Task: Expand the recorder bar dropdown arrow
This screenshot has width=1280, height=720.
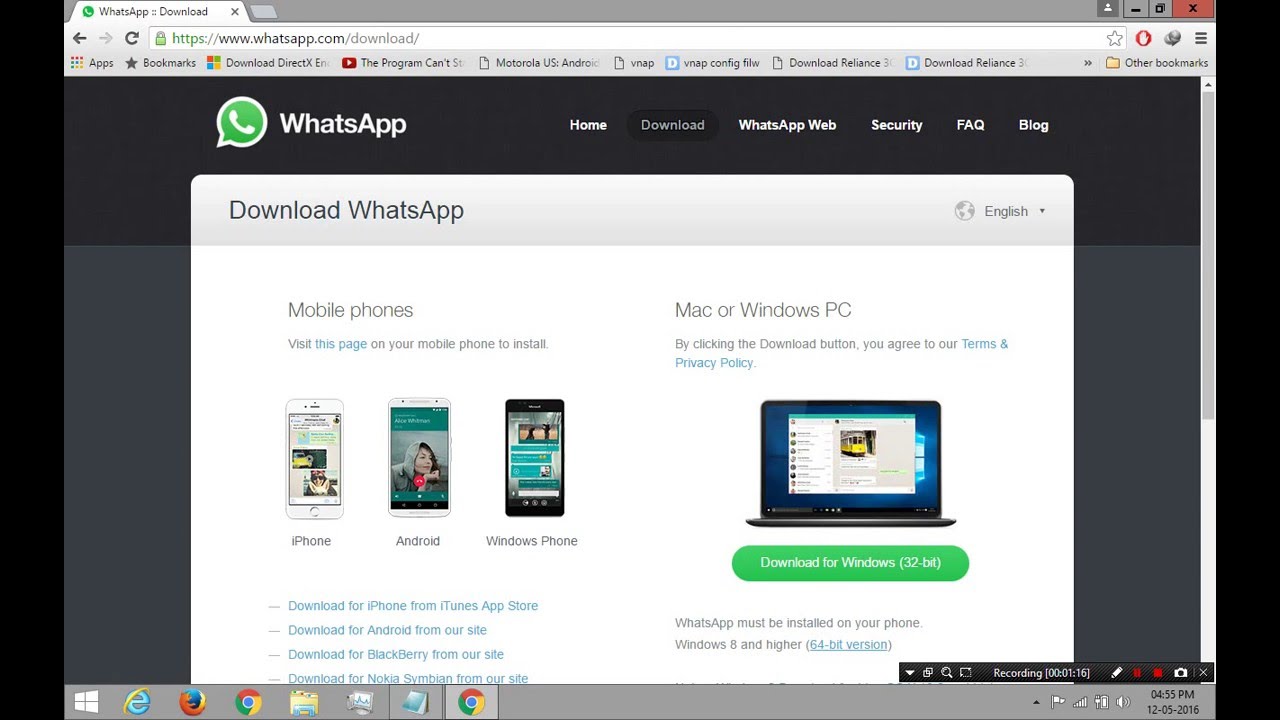Action: tap(909, 673)
